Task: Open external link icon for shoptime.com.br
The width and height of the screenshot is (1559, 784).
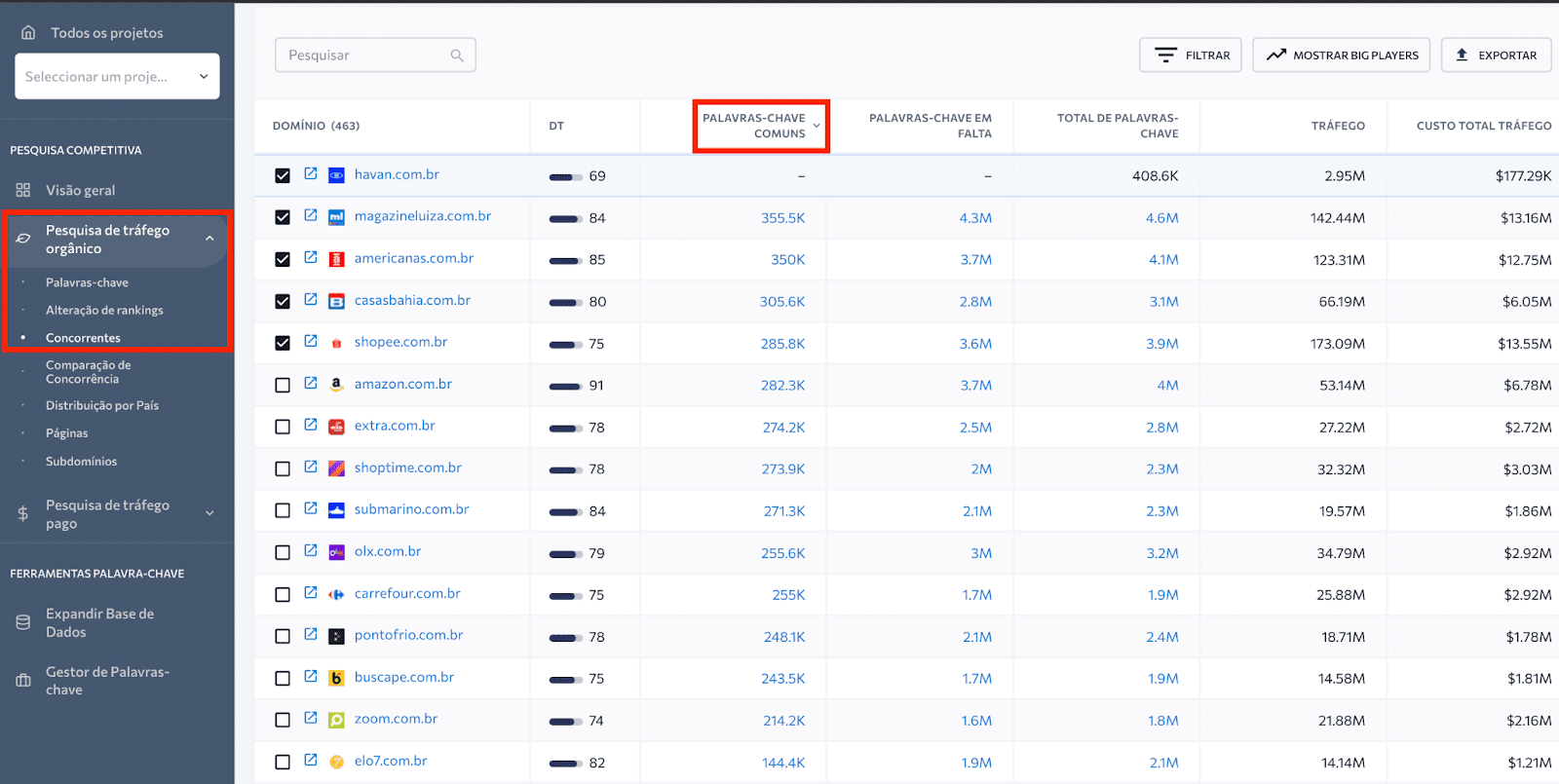Action: coord(311,467)
